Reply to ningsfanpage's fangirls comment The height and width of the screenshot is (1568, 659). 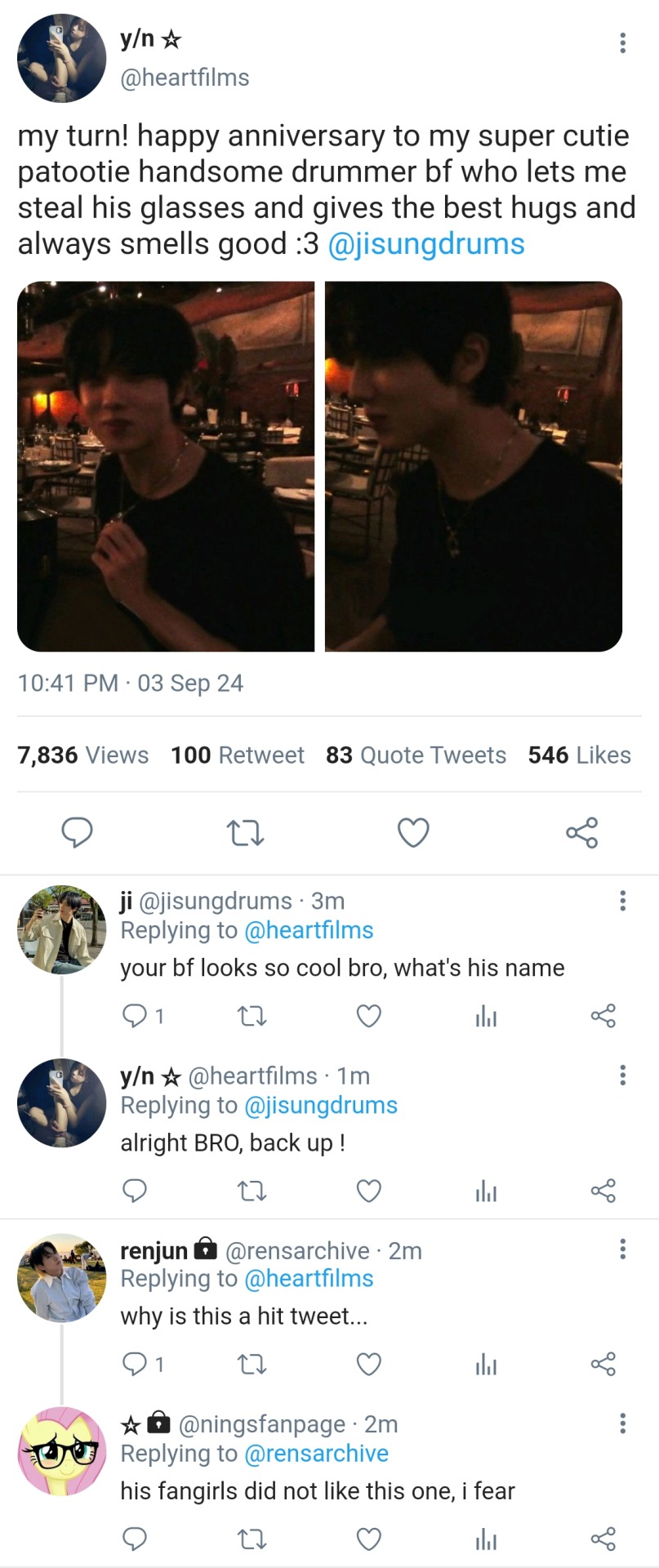[134, 1539]
